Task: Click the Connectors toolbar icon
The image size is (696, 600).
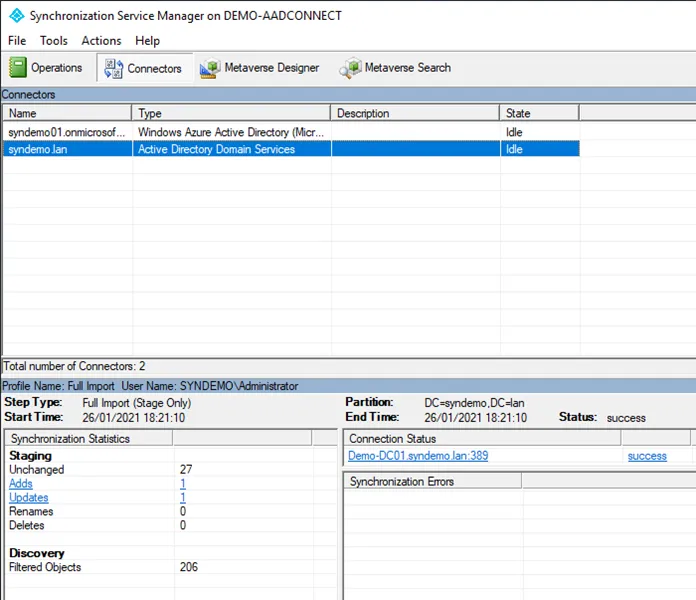Action: [112, 68]
